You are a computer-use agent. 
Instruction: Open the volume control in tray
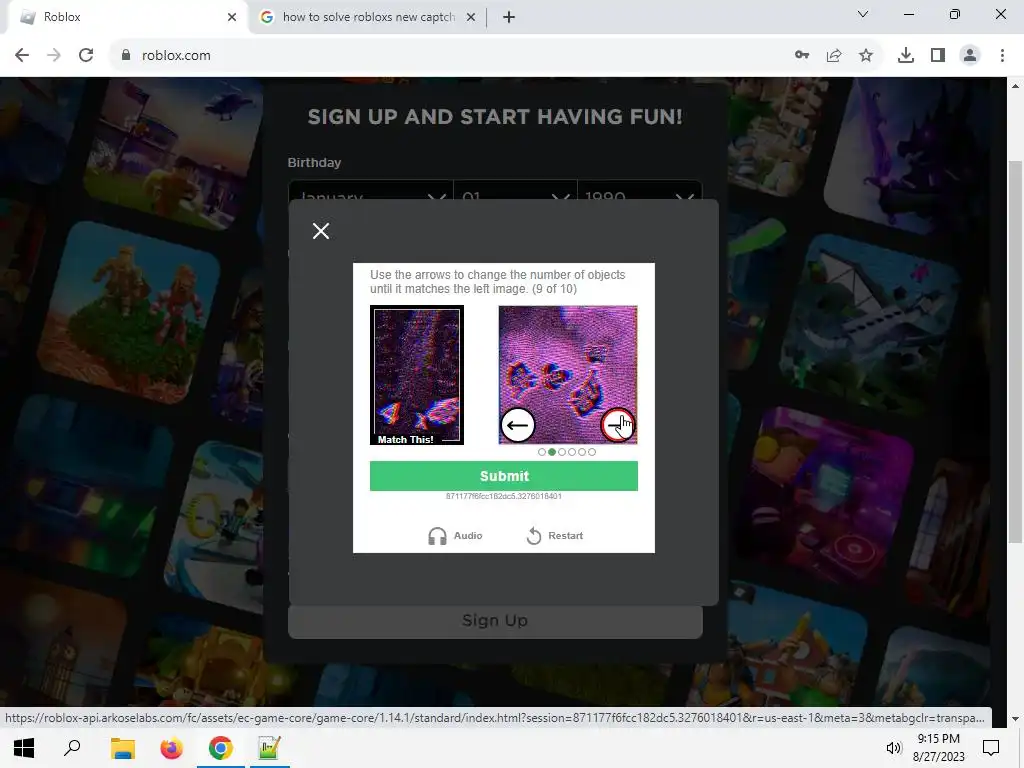[x=893, y=748]
